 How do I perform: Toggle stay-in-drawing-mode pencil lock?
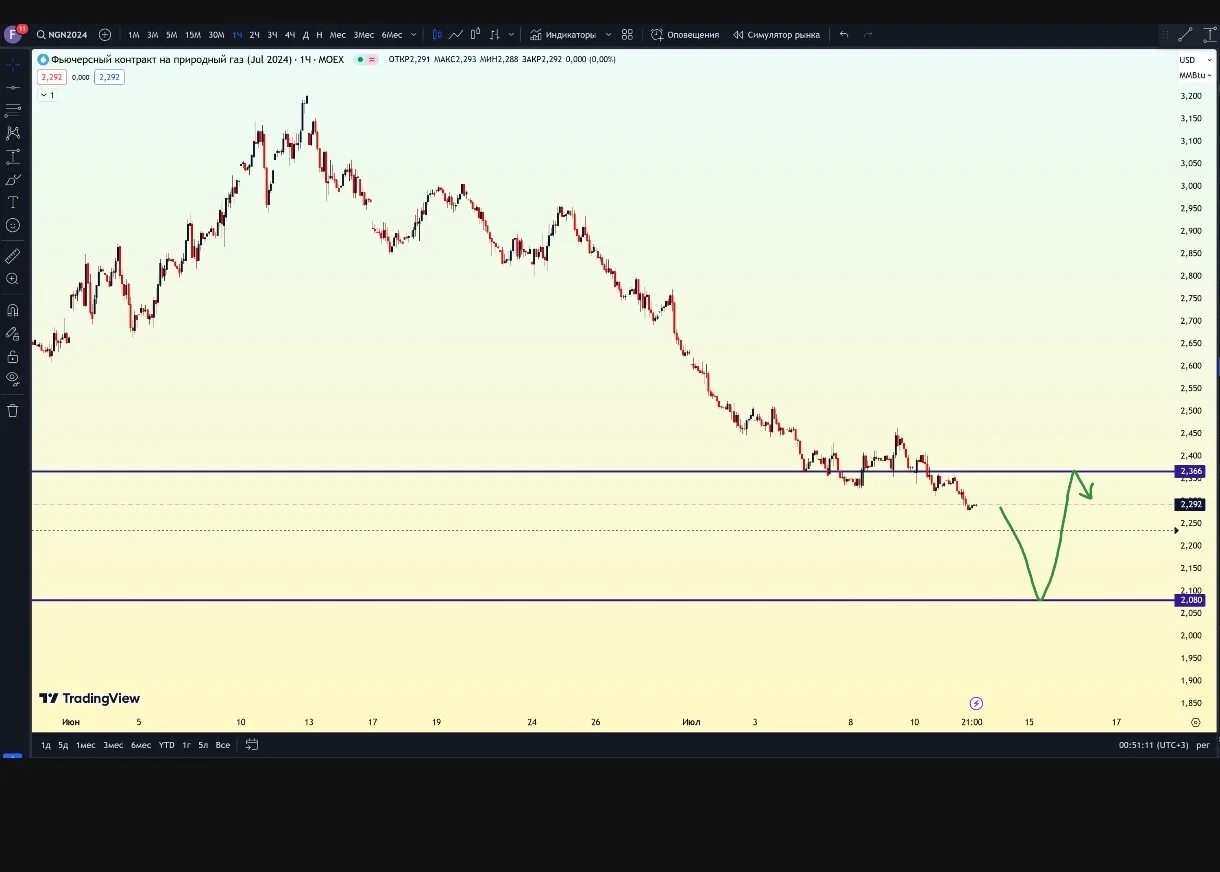(x=13, y=334)
